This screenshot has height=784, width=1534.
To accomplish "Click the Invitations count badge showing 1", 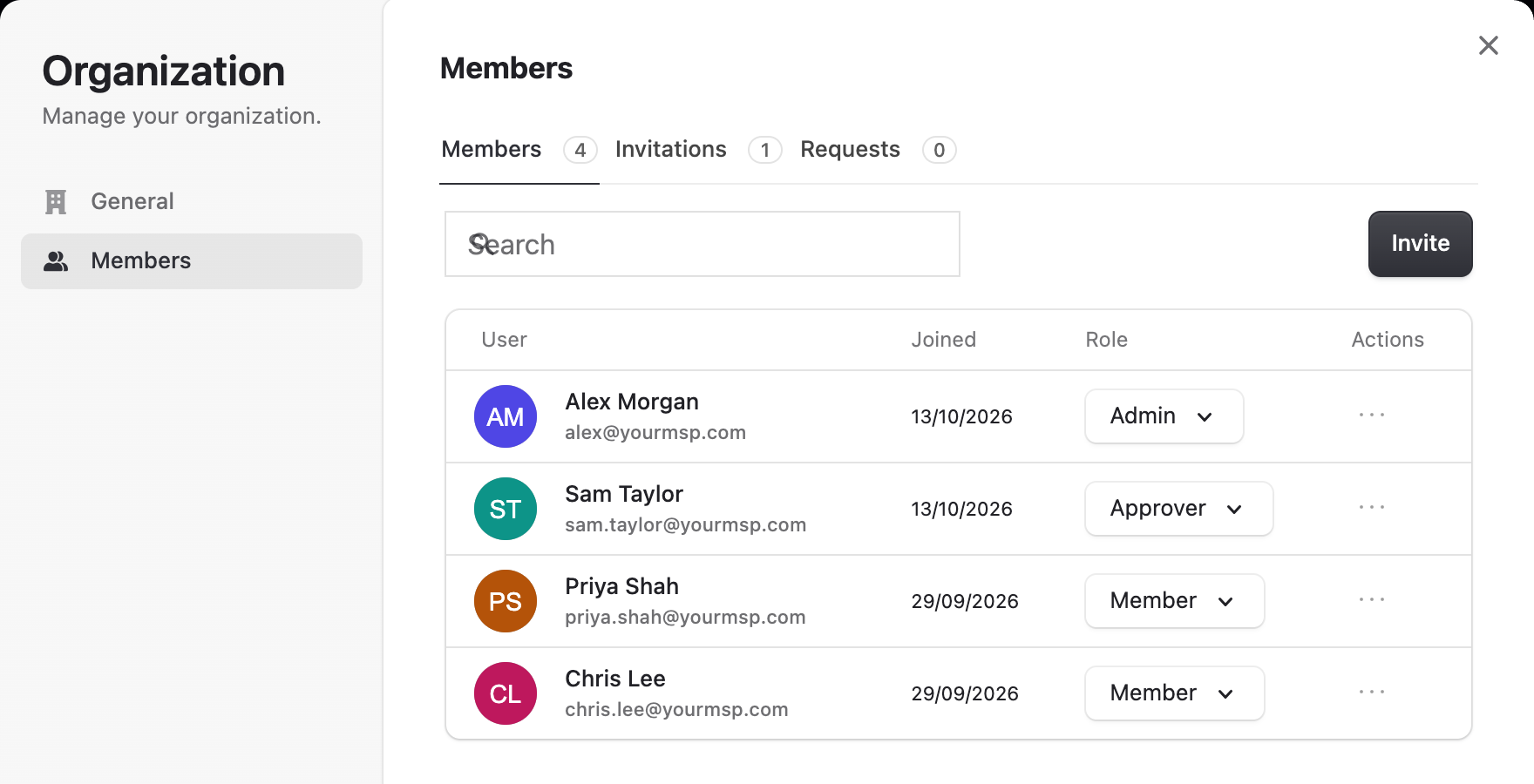I will pos(765,150).
